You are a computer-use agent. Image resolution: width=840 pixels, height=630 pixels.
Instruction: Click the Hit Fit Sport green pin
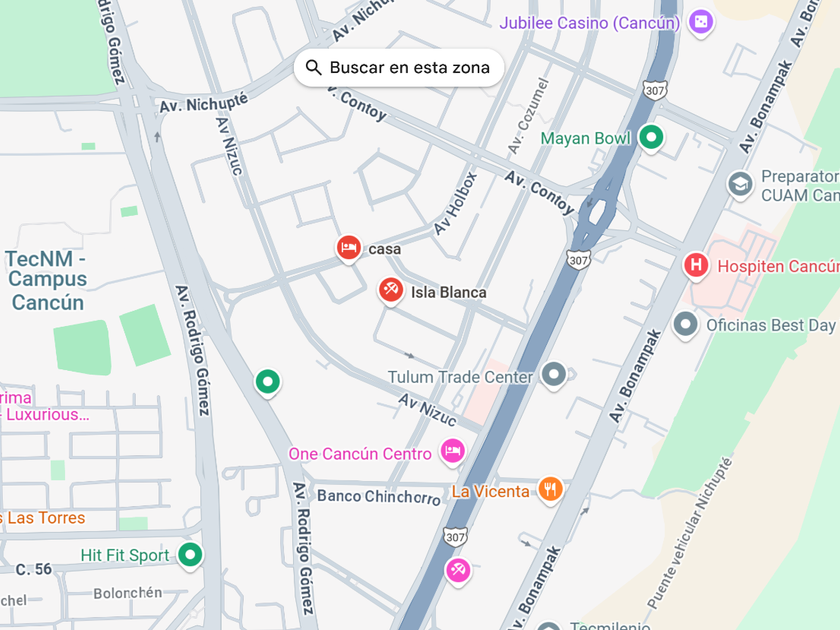tap(190, 555)
